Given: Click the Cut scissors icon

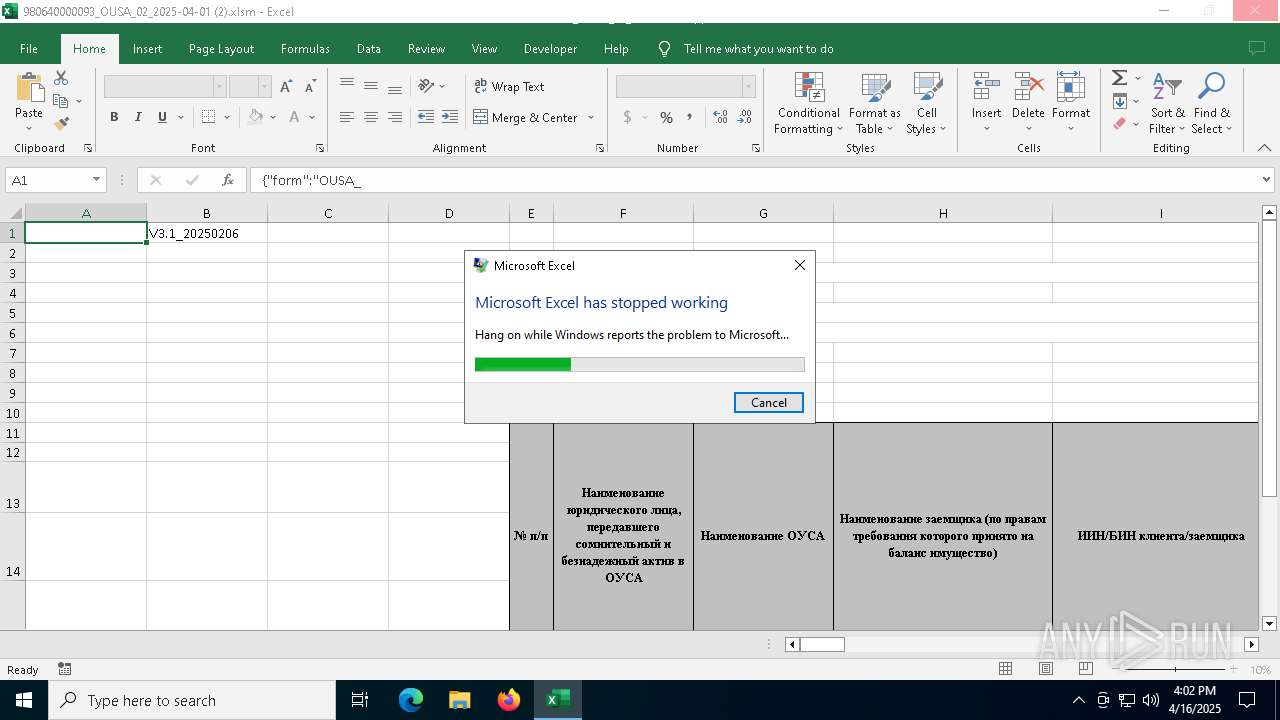Looking at the screenshot, I should (x=61, y=78).
